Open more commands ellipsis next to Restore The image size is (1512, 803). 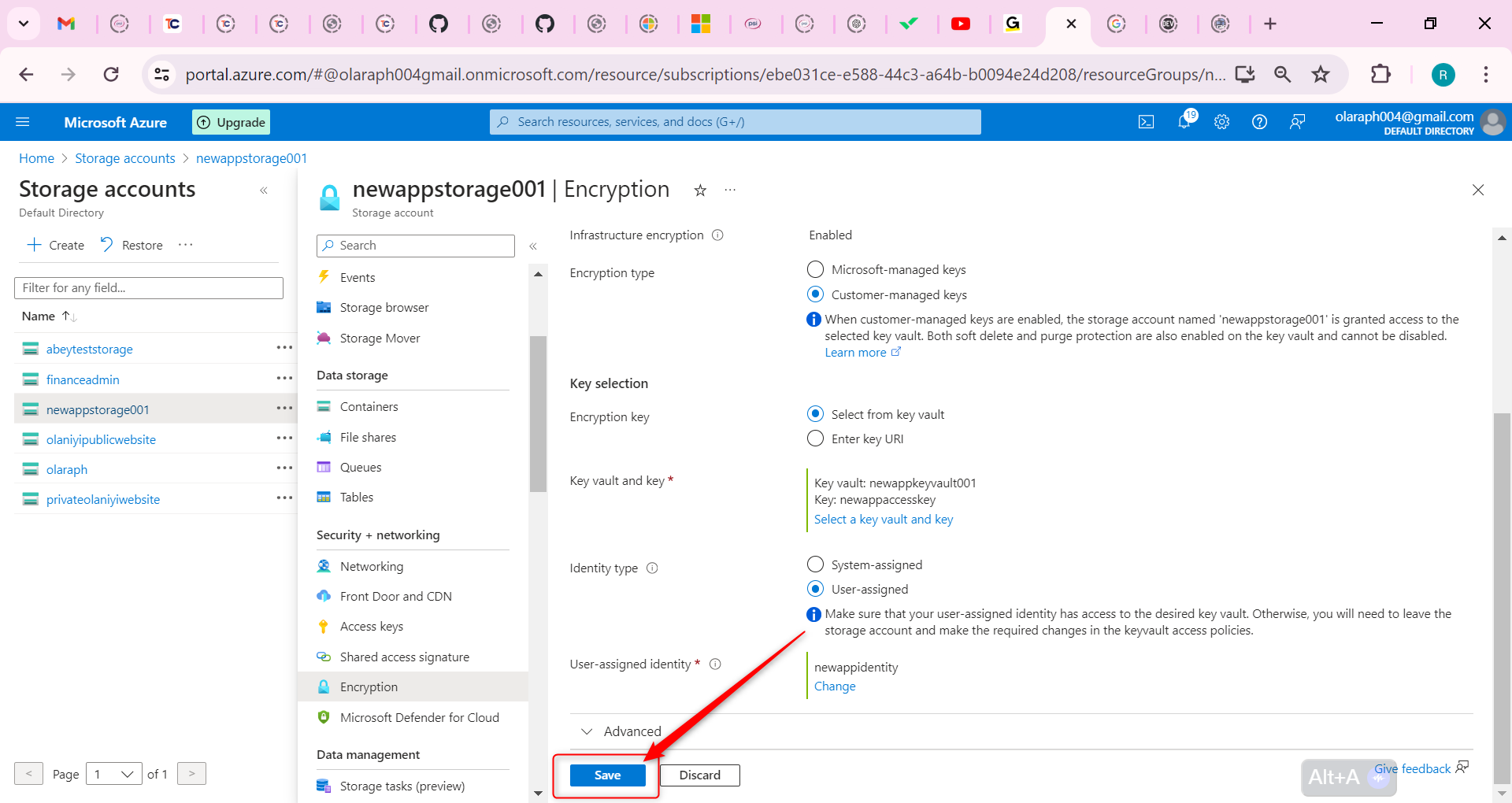186,245
